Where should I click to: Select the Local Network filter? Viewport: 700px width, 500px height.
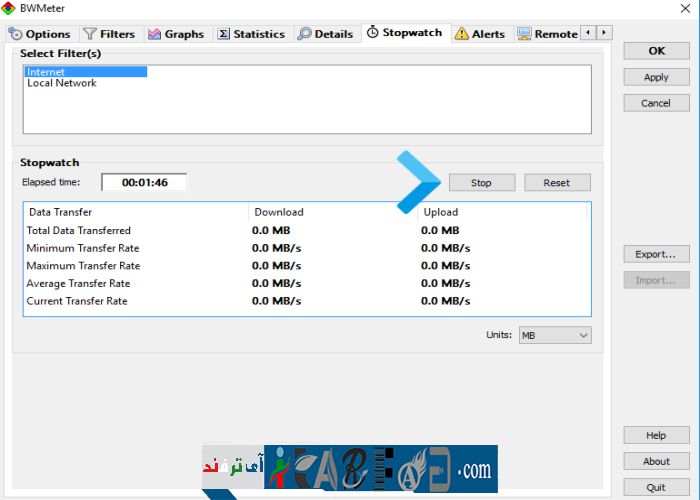[61, 84]
